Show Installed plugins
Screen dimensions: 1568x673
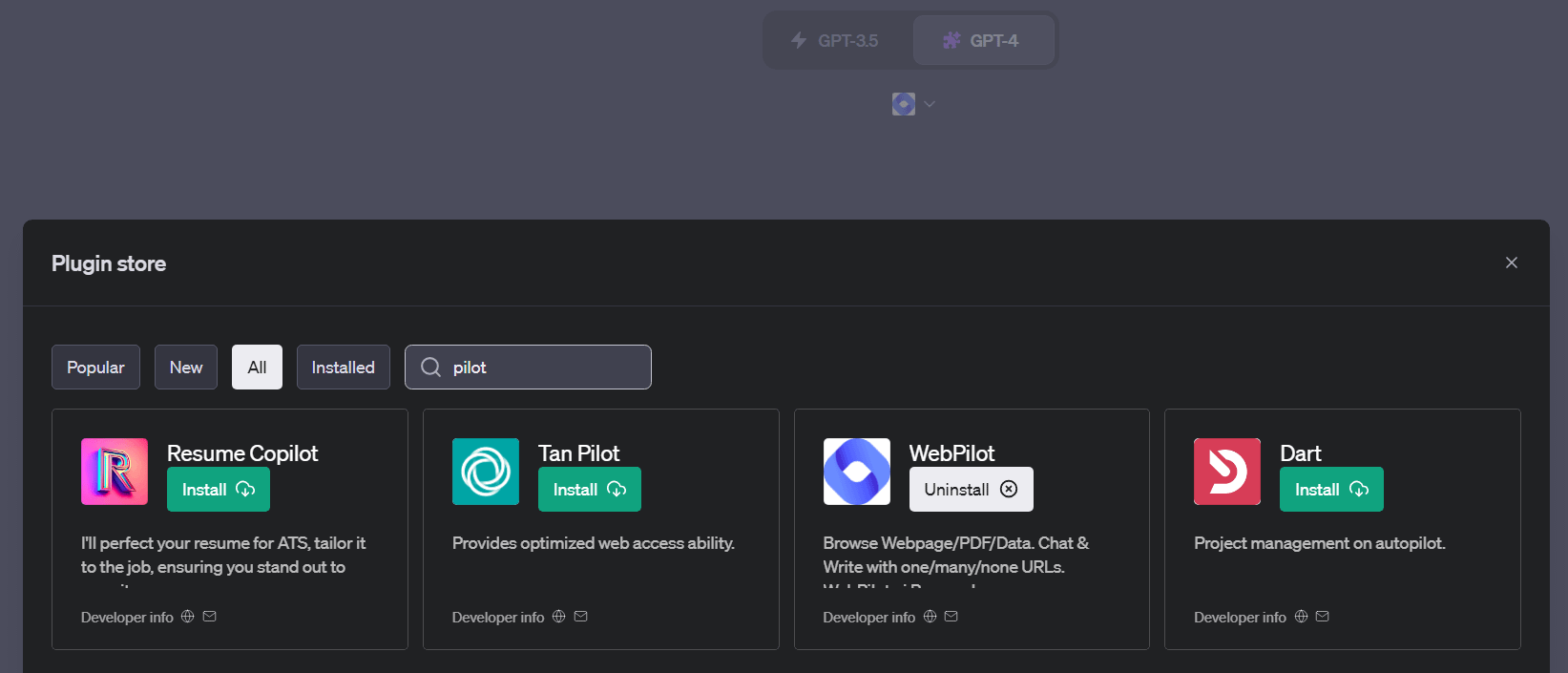pos(344,368)
